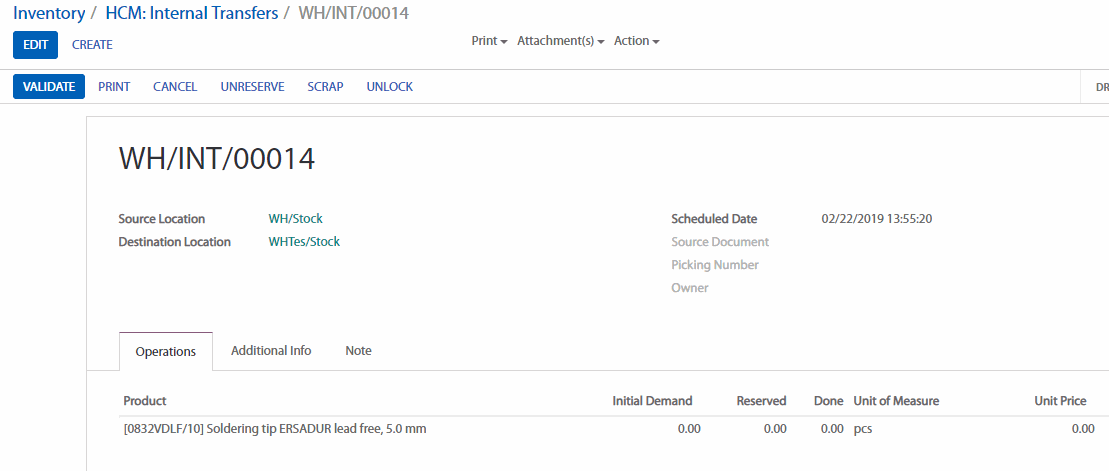The image size is (1109, 471).
Task: Click the UNLOCK button
Action: point(389,87)
